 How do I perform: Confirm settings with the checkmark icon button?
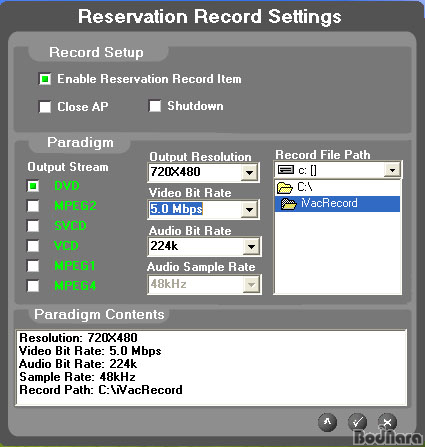tap(357, 422)
